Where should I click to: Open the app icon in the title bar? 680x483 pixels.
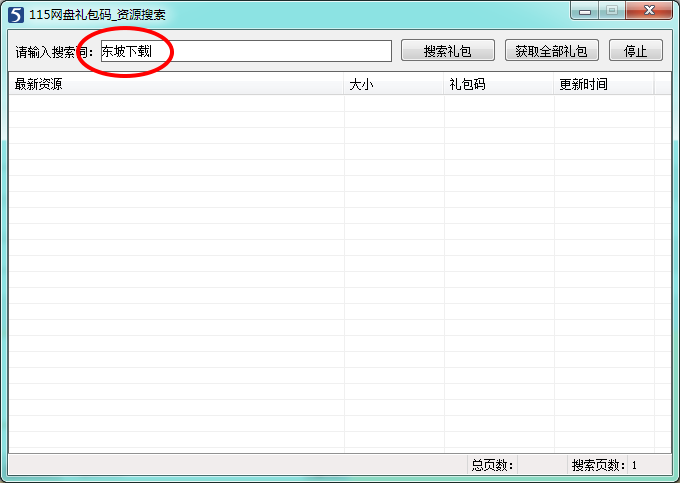[16, 14]
